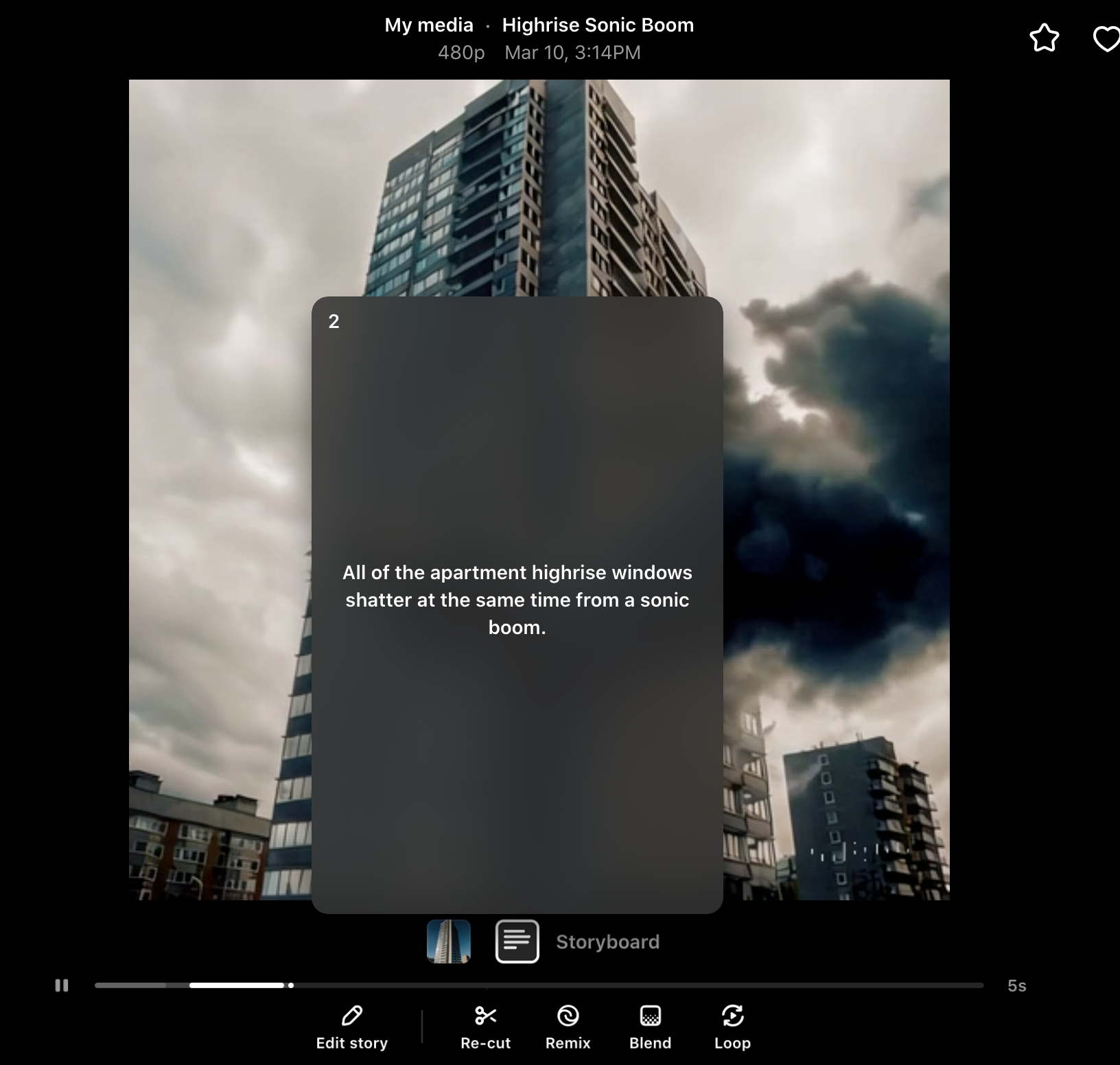Favorite the video with the star icon

(x=1045, y=38)
